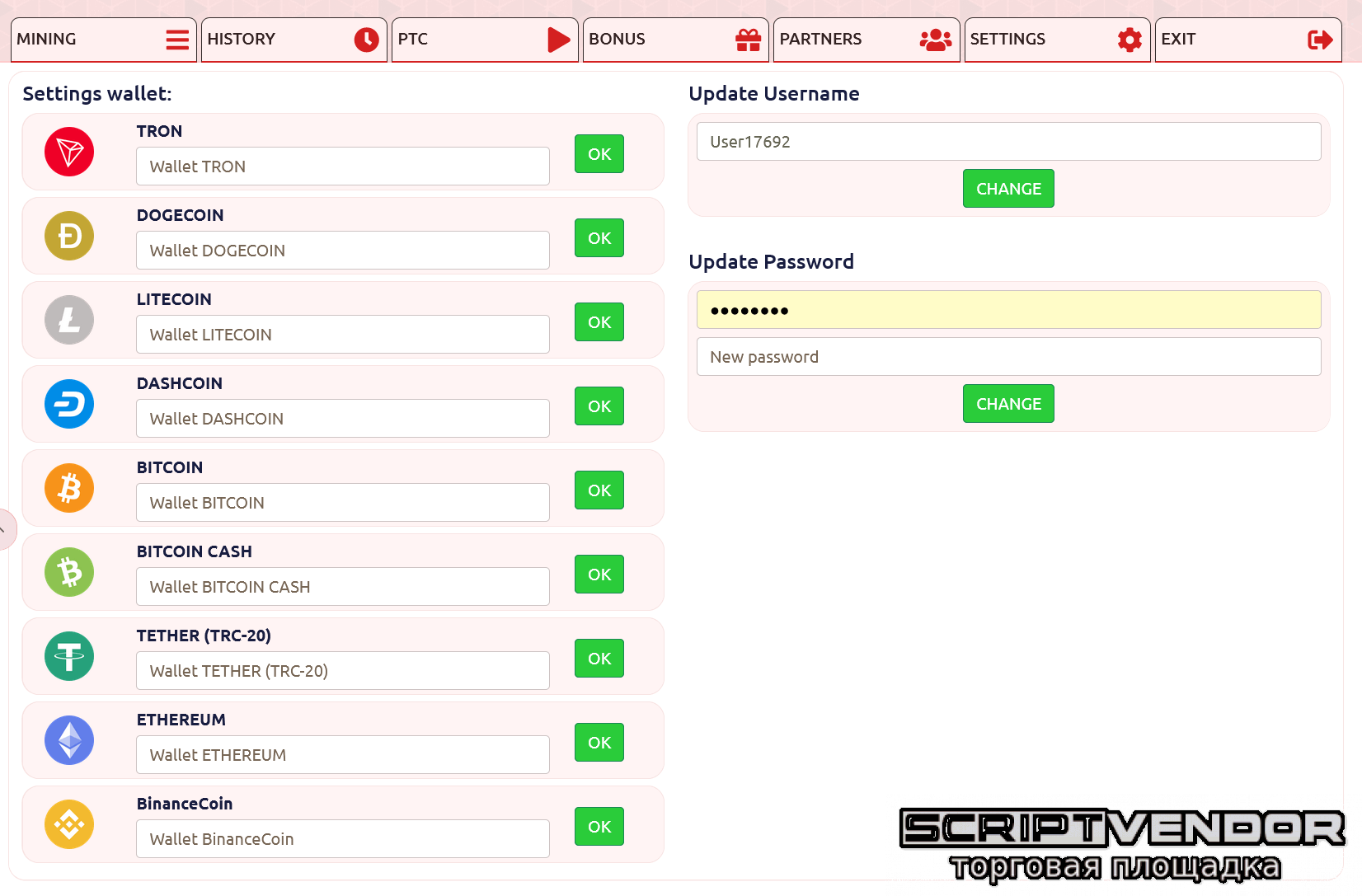Click the Dashcoin coin logo

69,404
